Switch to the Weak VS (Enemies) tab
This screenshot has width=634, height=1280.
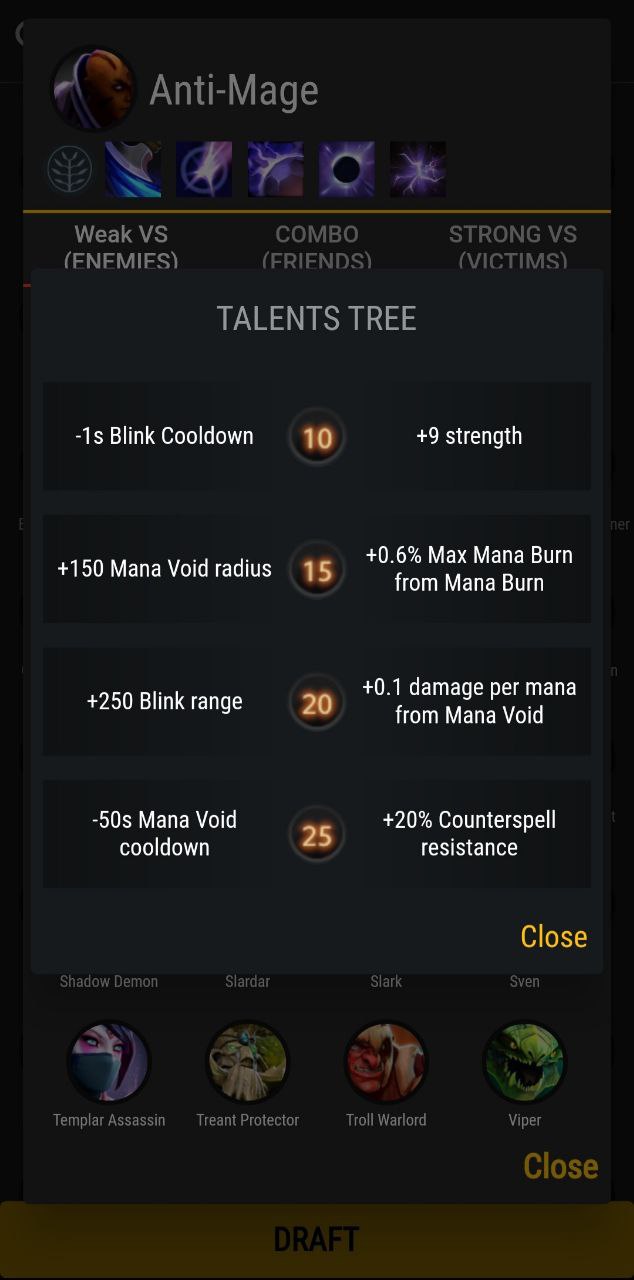click(x=121, y=246)
